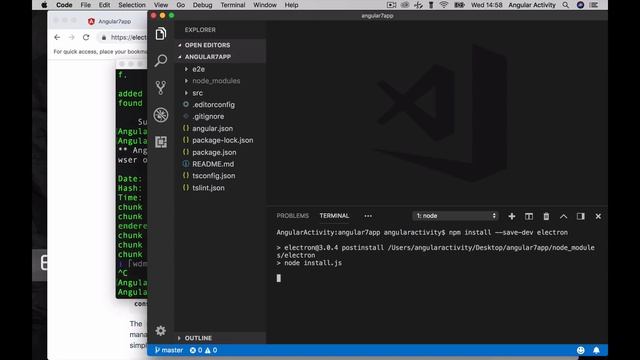This screenshot has width=640, height=360.
Task: Click the Siri icon in the menu bar
Action: click(580, 5)
